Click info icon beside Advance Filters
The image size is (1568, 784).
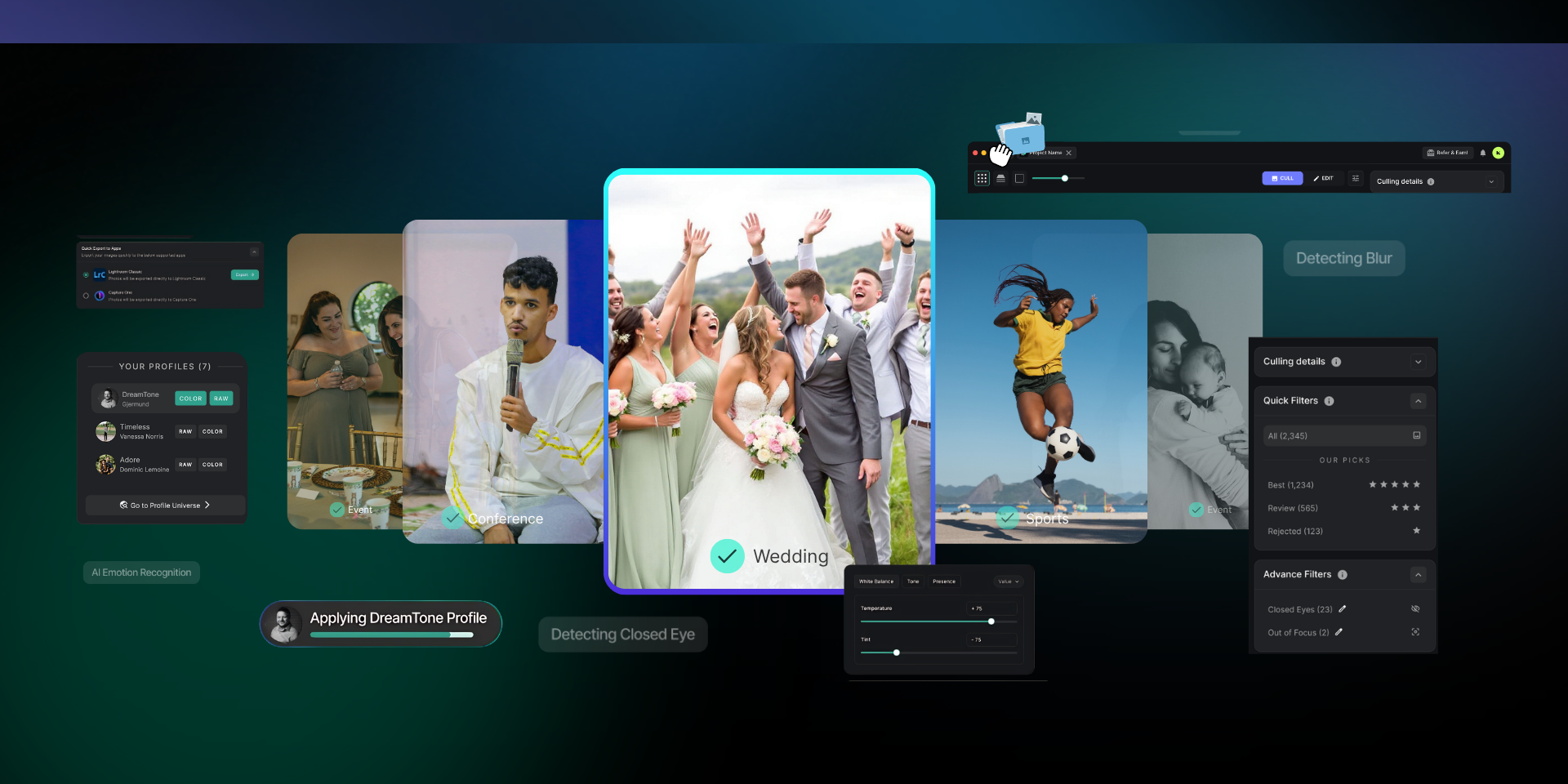point(1343,575)
